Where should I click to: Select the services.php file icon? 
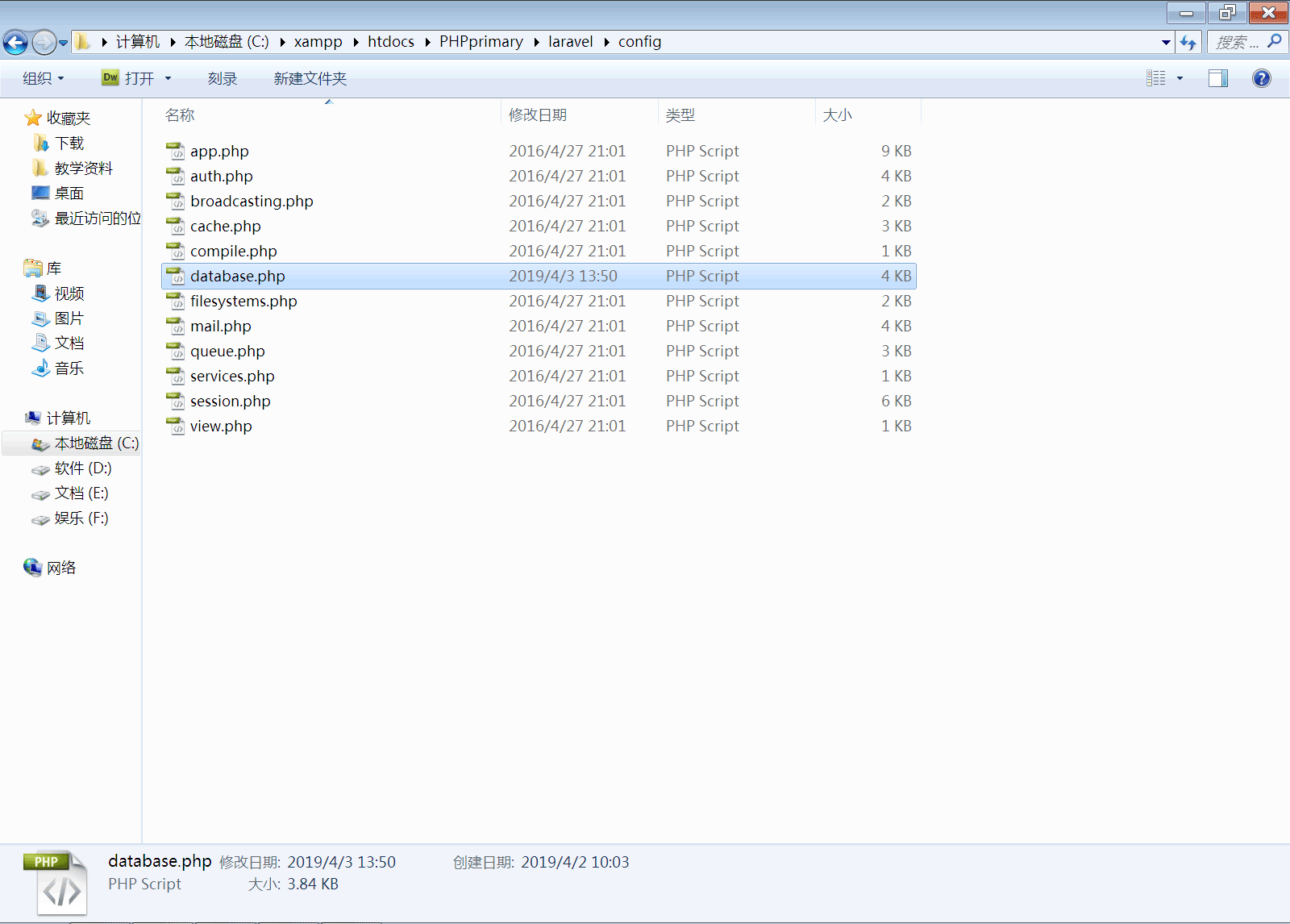click(x=176, y=377)
